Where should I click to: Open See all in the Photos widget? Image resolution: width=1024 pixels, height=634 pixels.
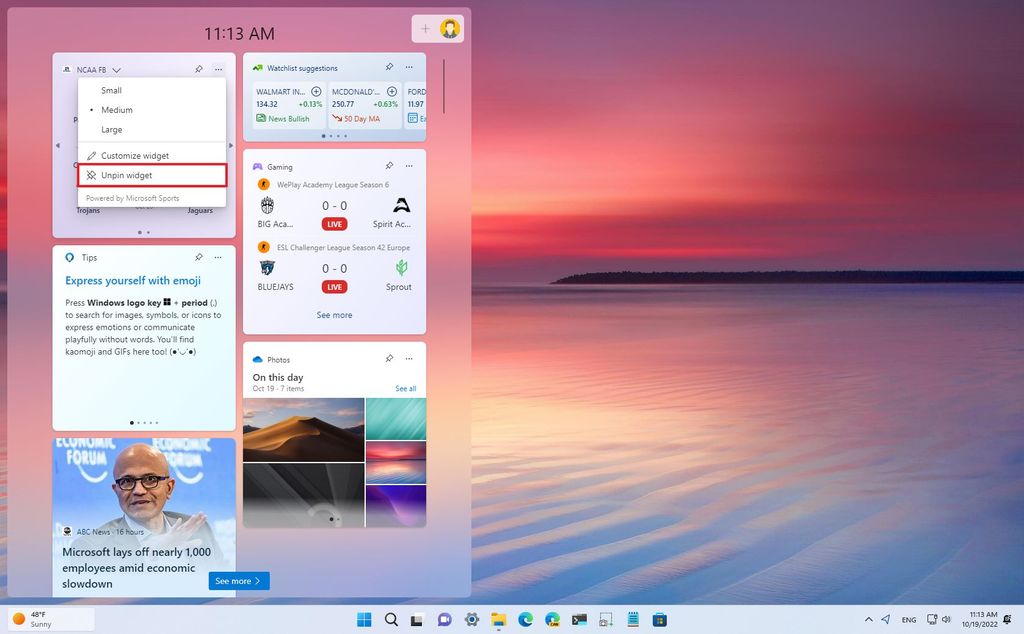(404, 388)
